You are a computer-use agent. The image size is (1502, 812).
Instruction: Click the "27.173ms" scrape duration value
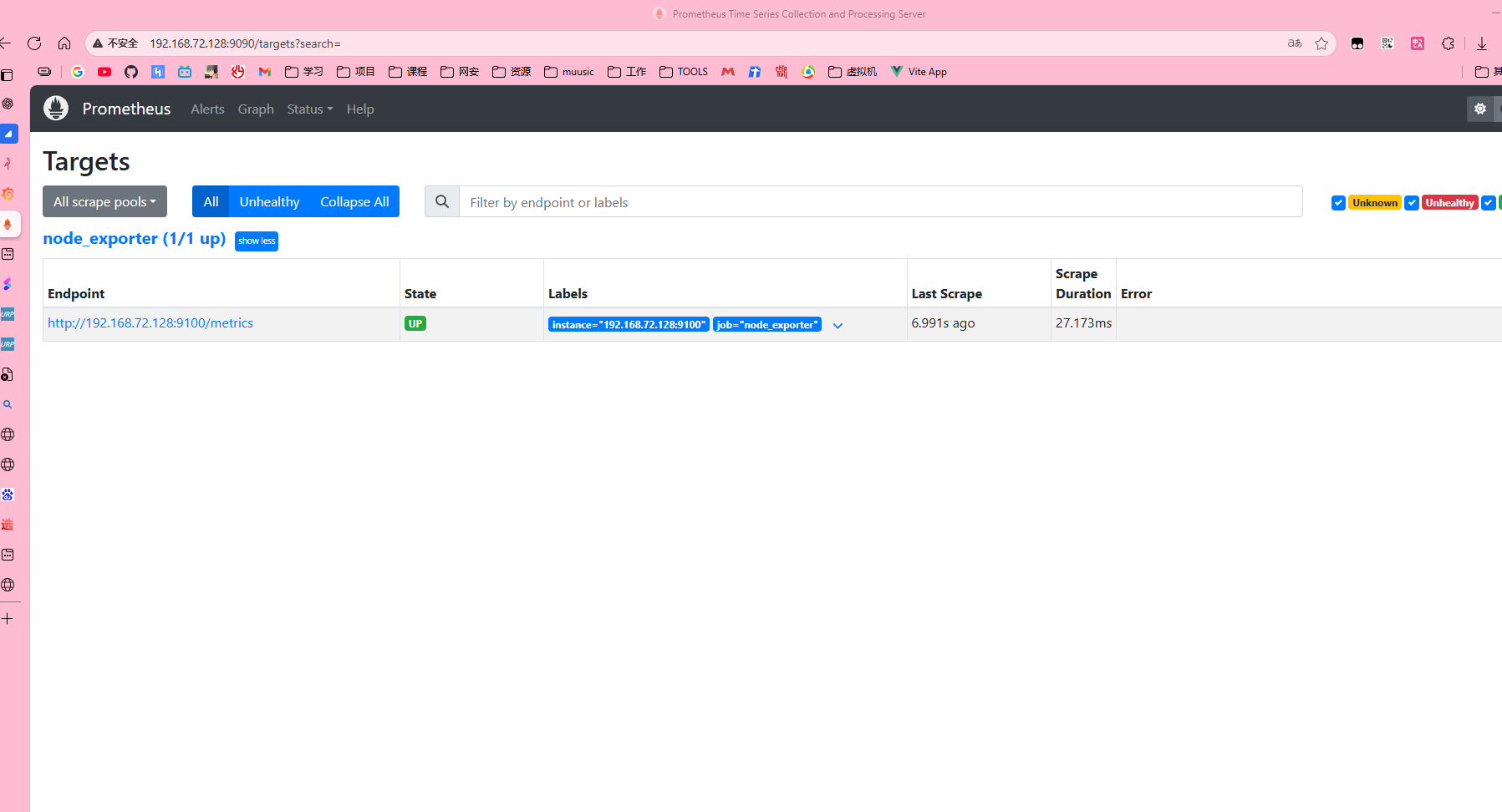coord(1083,323)
